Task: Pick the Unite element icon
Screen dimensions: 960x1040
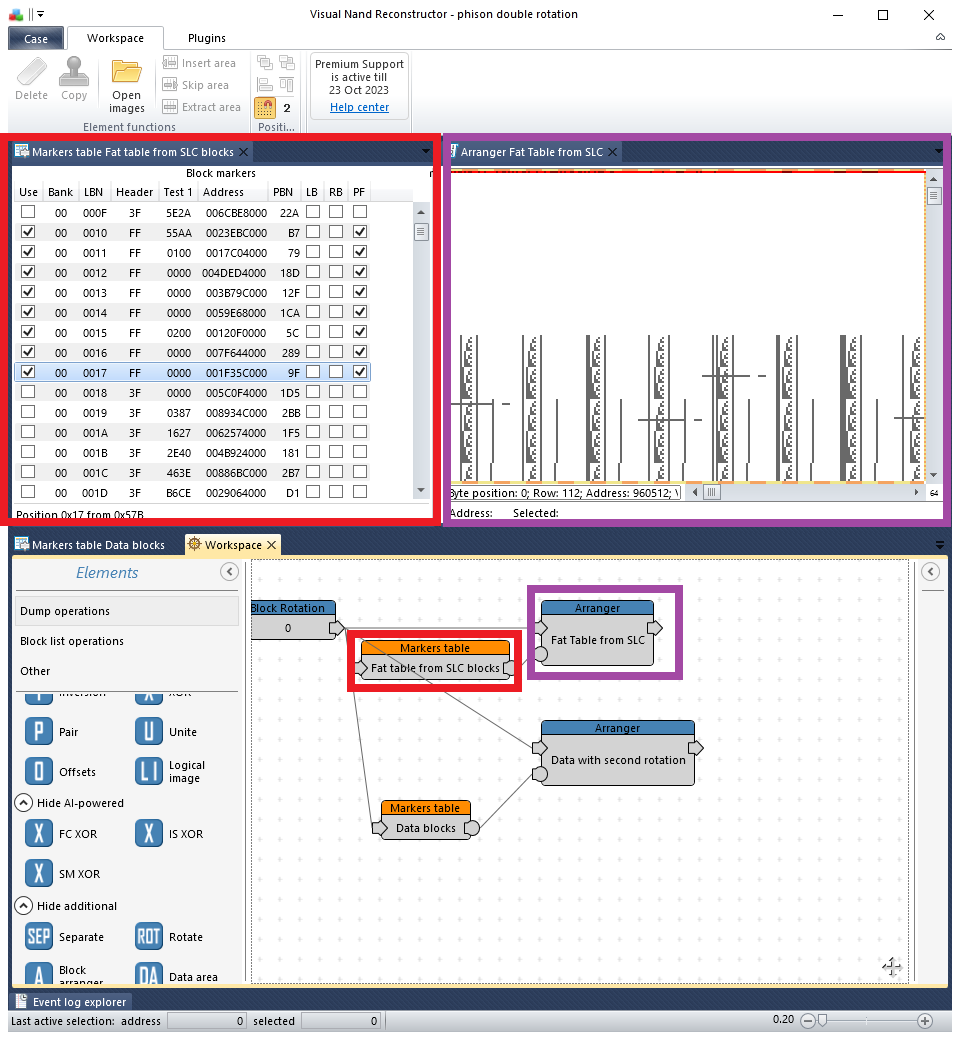Action: pyautogui.click(x=149, y=732)
